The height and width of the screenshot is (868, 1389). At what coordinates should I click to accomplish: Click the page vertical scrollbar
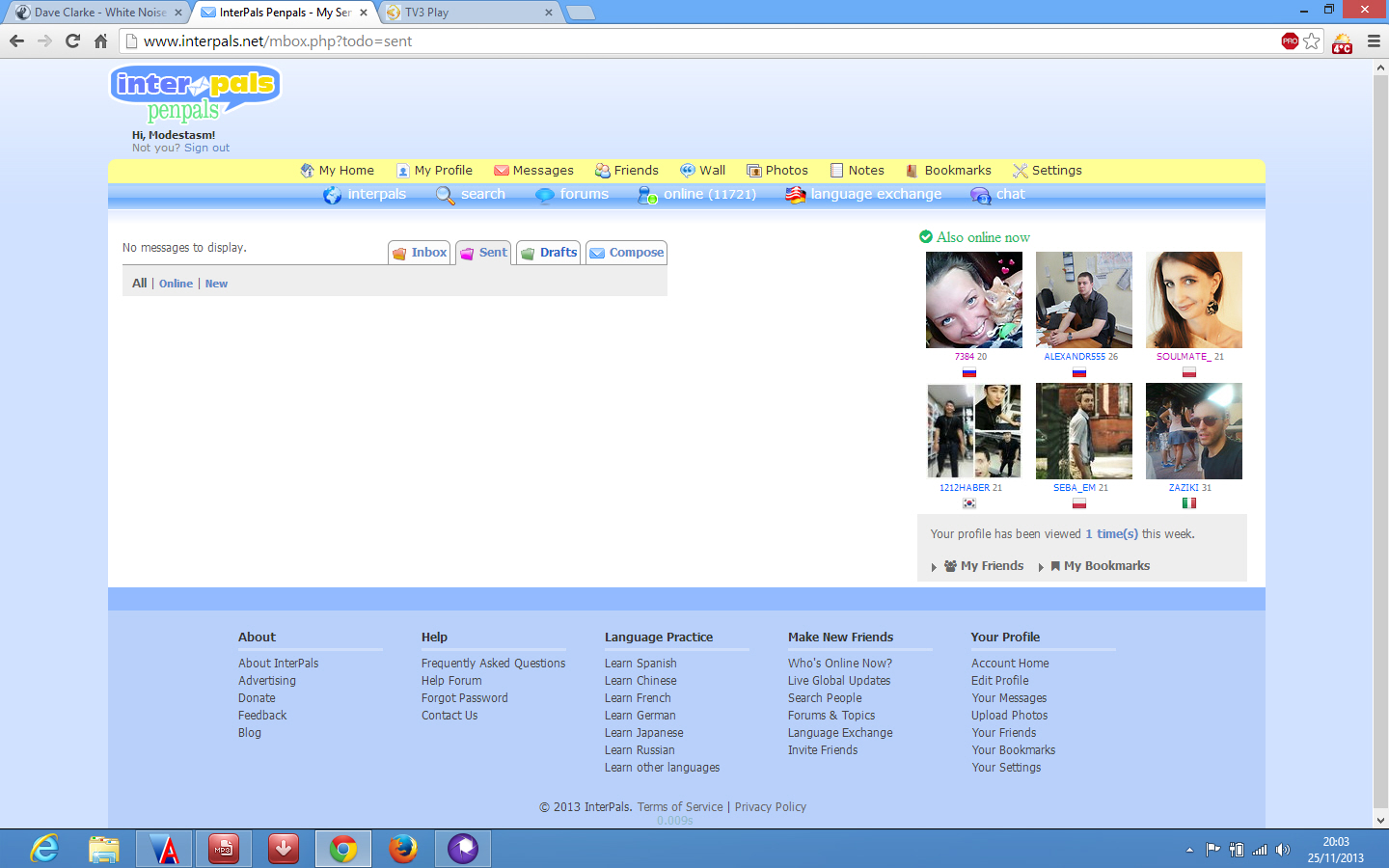coord(1380,444)
